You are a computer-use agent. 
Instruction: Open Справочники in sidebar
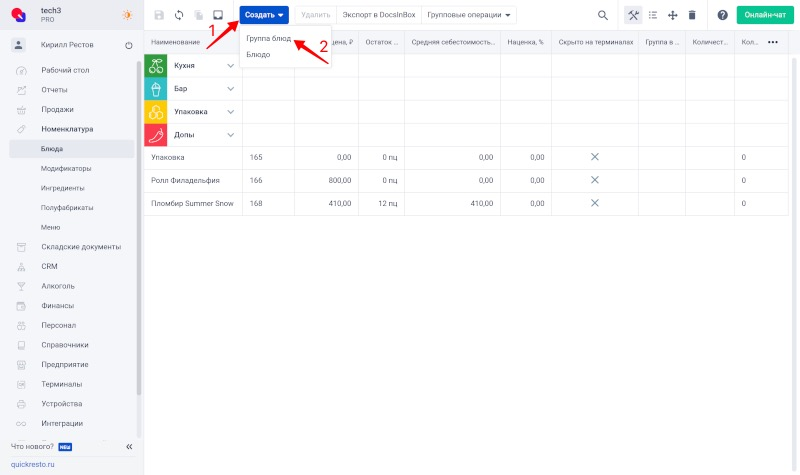point(65,345)
